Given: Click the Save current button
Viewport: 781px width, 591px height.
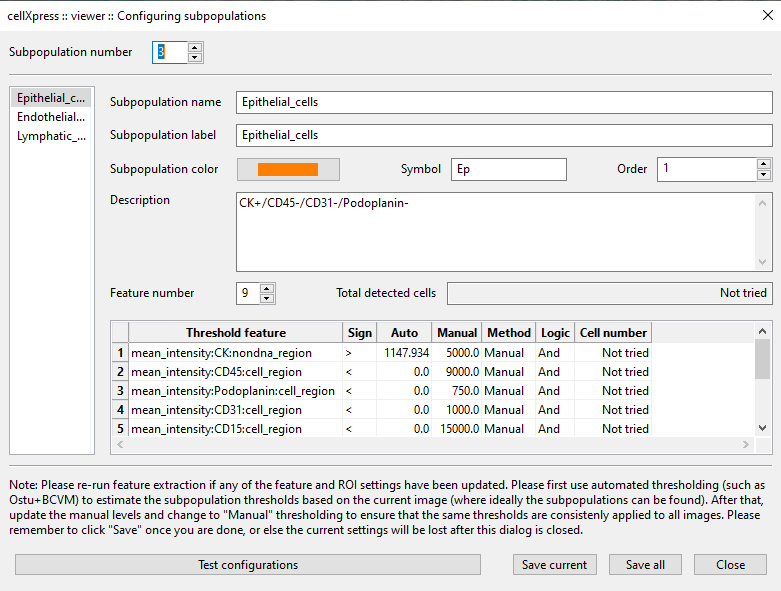Looking at the screenshot, I should pyautogui.click(x=554, y=565).
